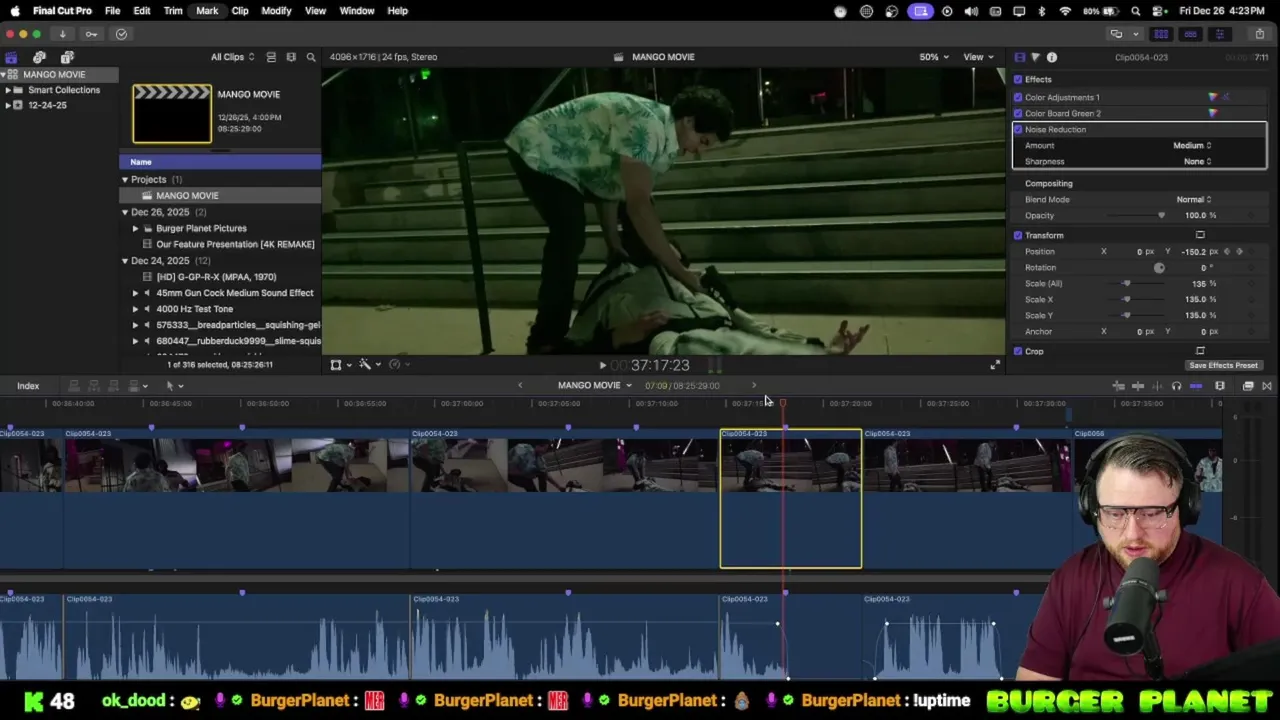
Task: Enter fullscreen viewer with the arrows icon
Action: [994, 365]
